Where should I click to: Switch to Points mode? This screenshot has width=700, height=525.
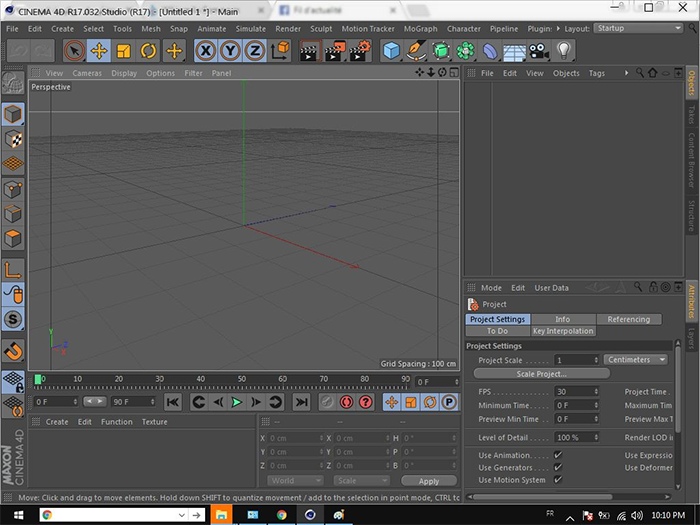pyautogui.click(x=12, y=190)
